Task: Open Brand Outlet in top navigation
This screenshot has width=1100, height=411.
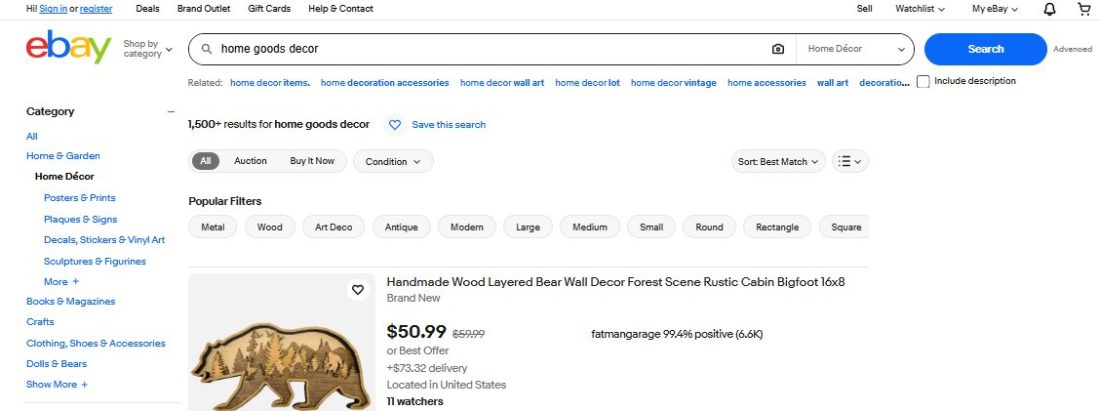Action: [x=203, y=9]
